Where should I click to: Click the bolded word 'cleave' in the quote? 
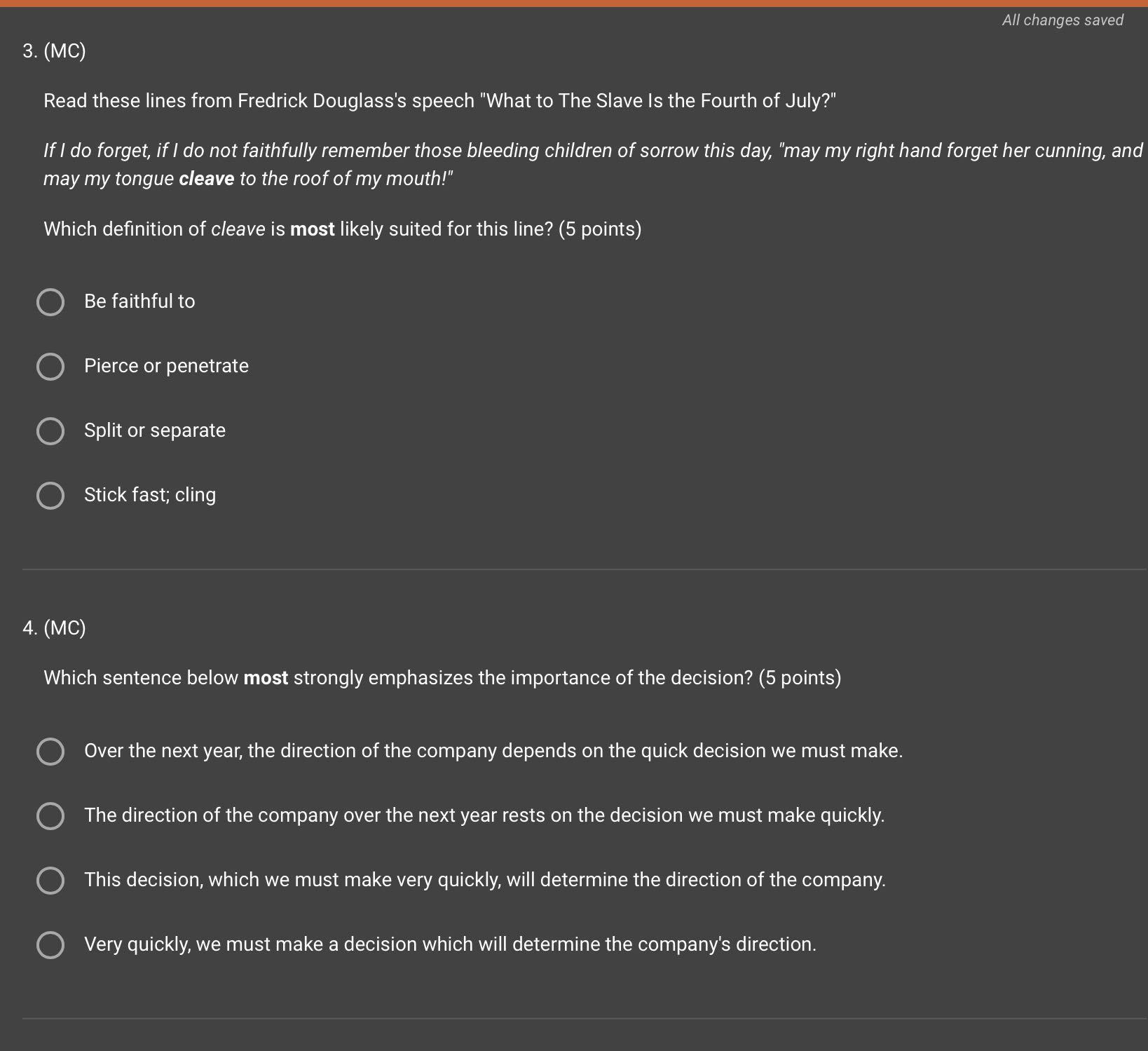pyautogui.click(x=206, y=179)
